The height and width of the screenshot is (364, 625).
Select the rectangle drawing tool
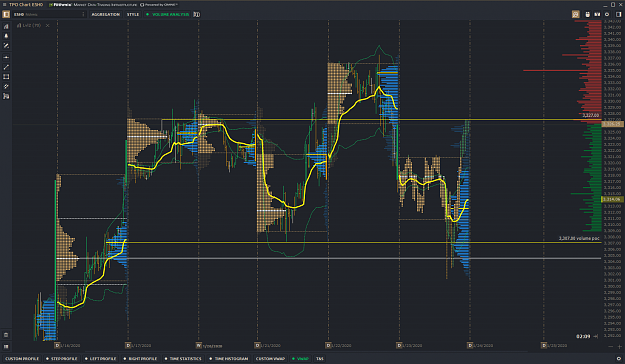pyautogui.click(x=6, y=77)
